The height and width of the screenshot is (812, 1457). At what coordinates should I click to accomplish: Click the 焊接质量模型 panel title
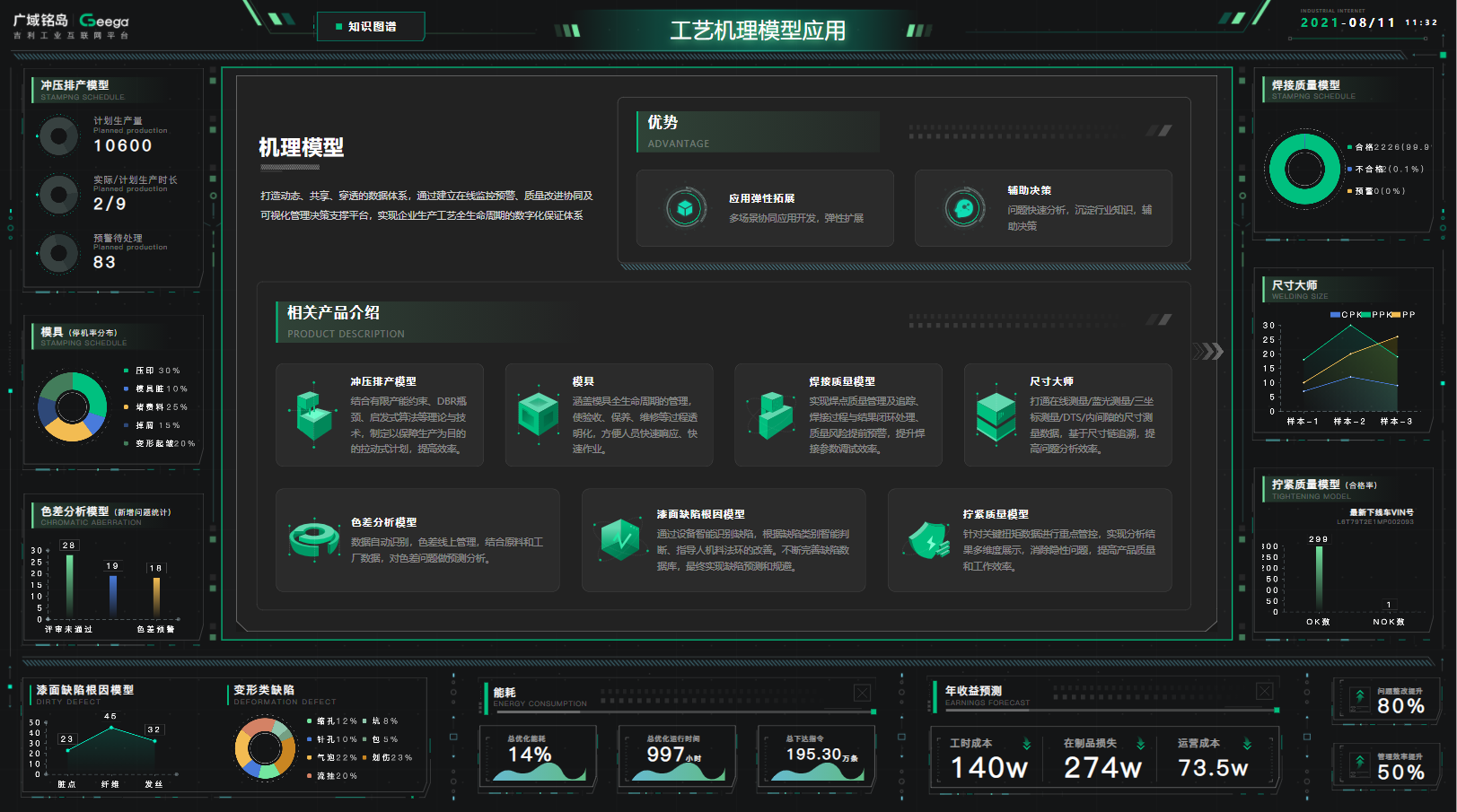pos(1306,84)
